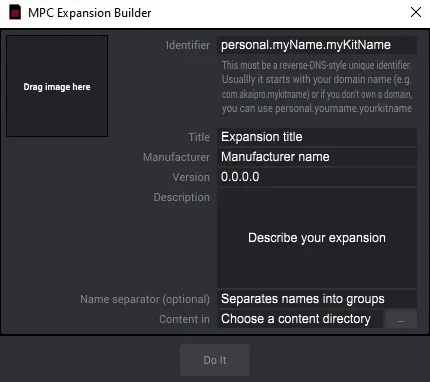Click the Manufacturer label
430x382 pixels.
[176, 157]
